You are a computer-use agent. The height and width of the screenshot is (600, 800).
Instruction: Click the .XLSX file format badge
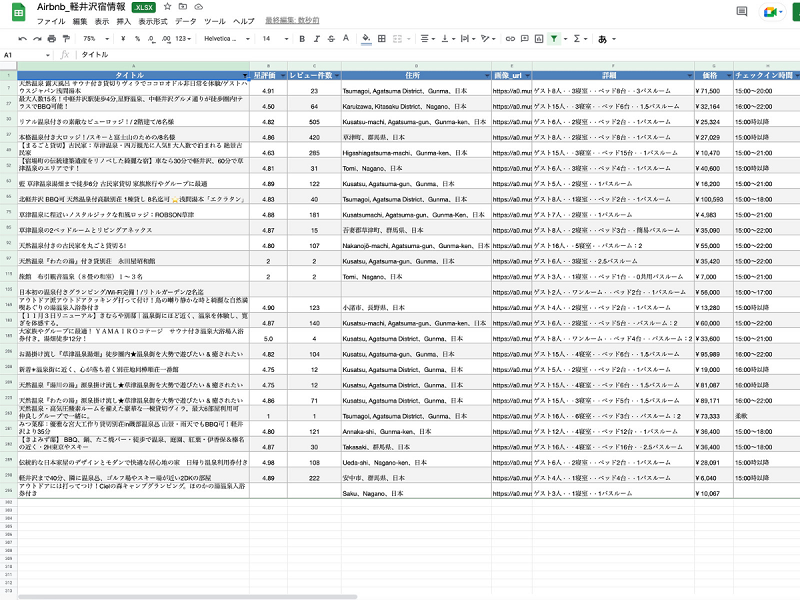(x=144, y=7)
